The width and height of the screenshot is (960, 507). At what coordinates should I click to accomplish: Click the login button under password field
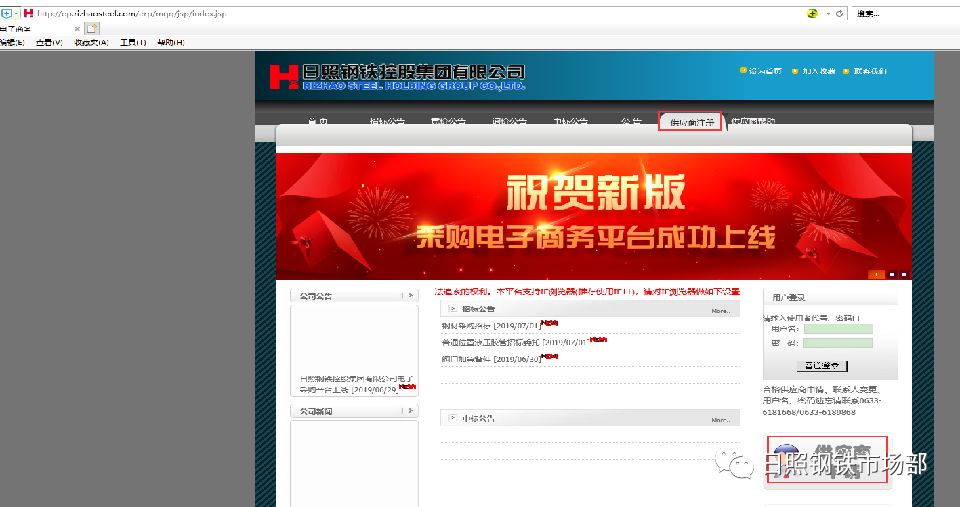tap(822, 366)
